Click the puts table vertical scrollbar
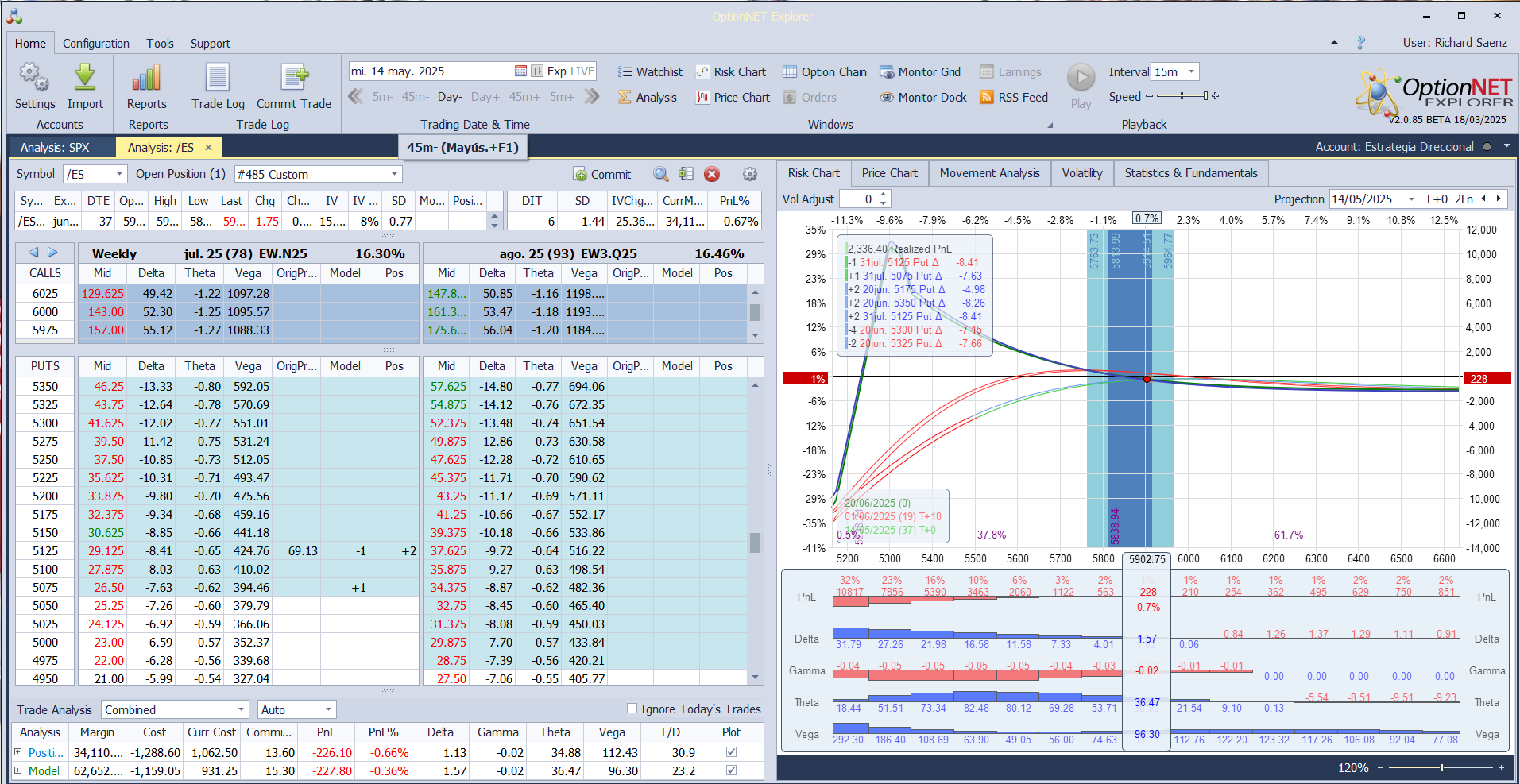 (755, 531)
